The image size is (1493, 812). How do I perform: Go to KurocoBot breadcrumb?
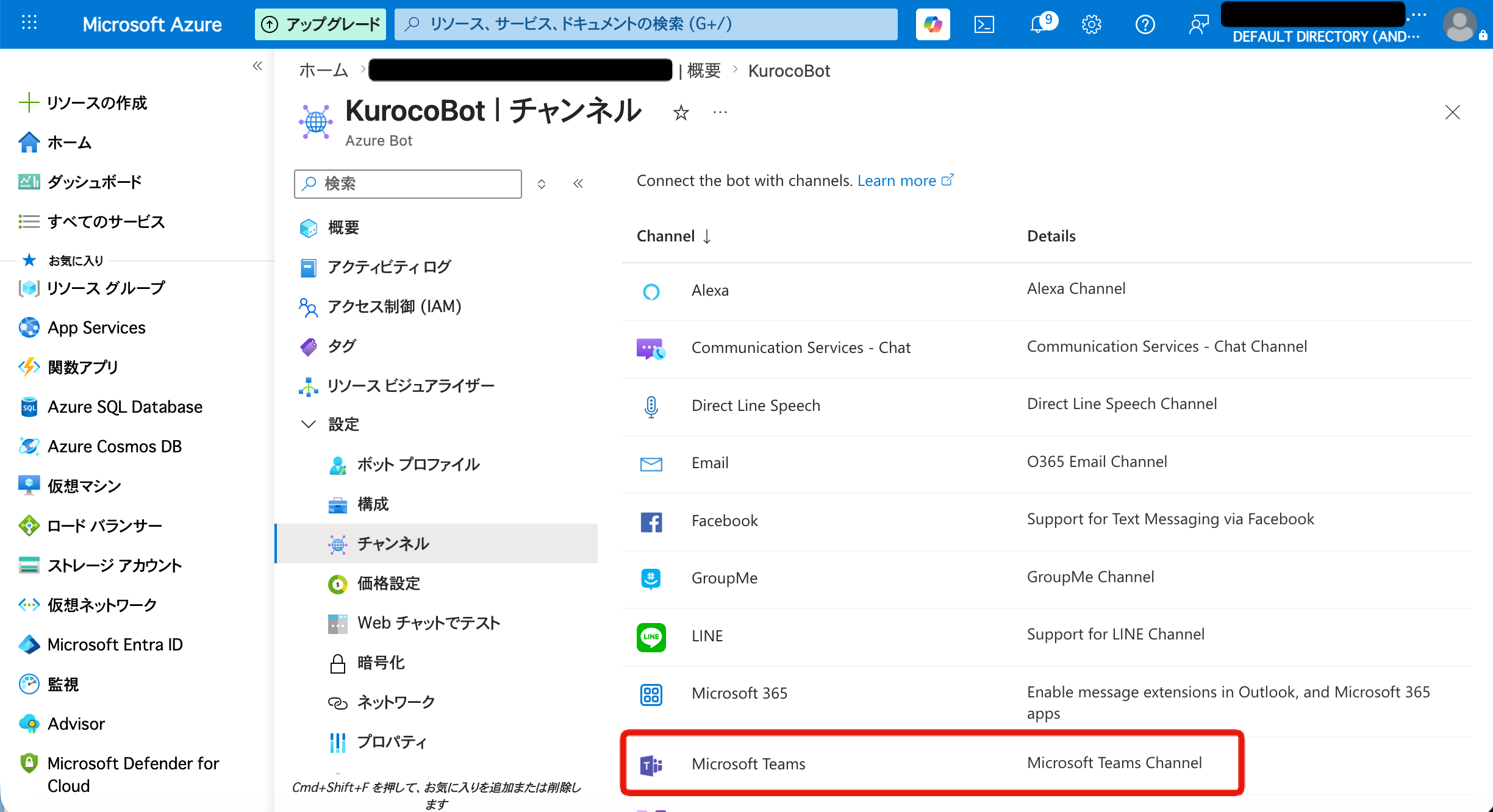(x=789, y=71)
